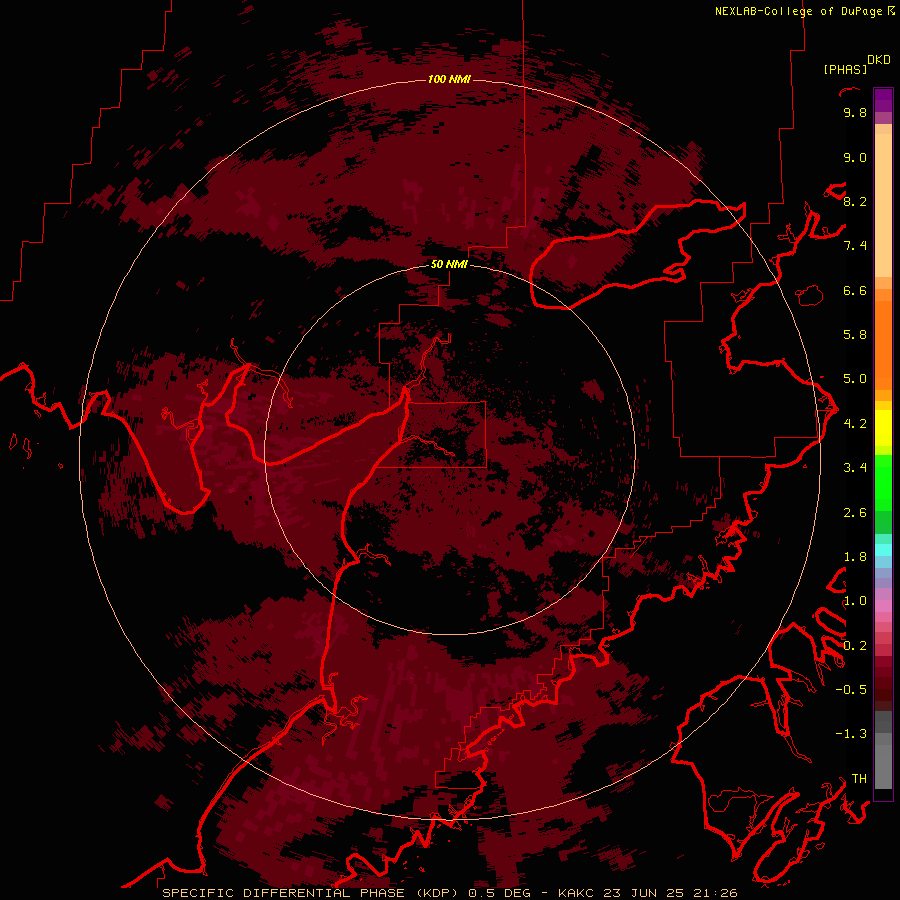Click the 5.8 scale value
The width and height of the screenshot is (900, 900).
coord(855,335)
